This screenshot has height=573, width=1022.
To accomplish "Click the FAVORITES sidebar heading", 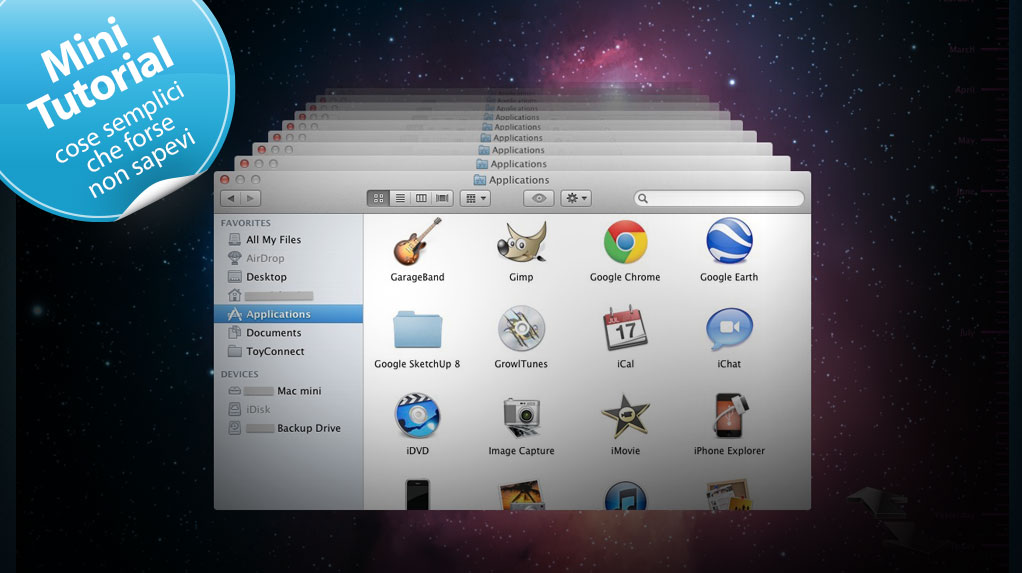I will coord(245,223).
